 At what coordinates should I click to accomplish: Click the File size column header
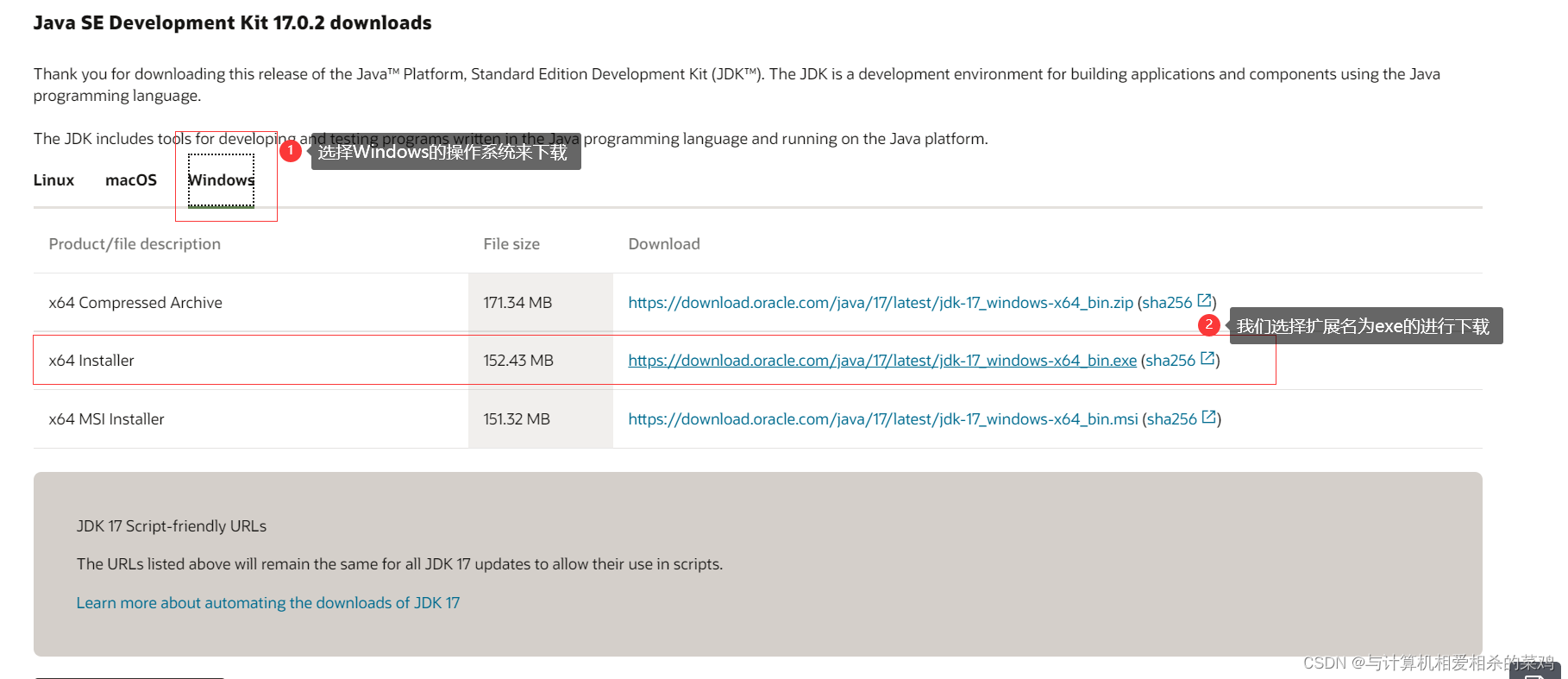click(x=511, y=244)
